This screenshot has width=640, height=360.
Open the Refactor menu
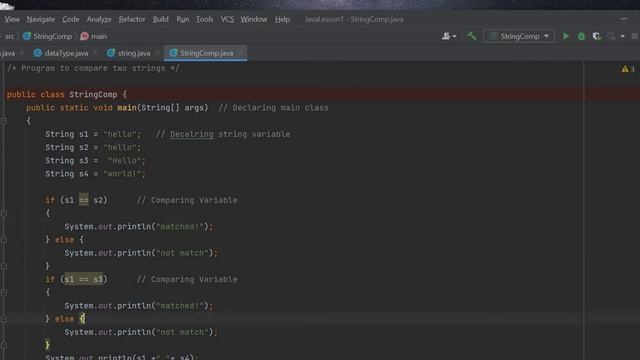(x=132, y=19)
